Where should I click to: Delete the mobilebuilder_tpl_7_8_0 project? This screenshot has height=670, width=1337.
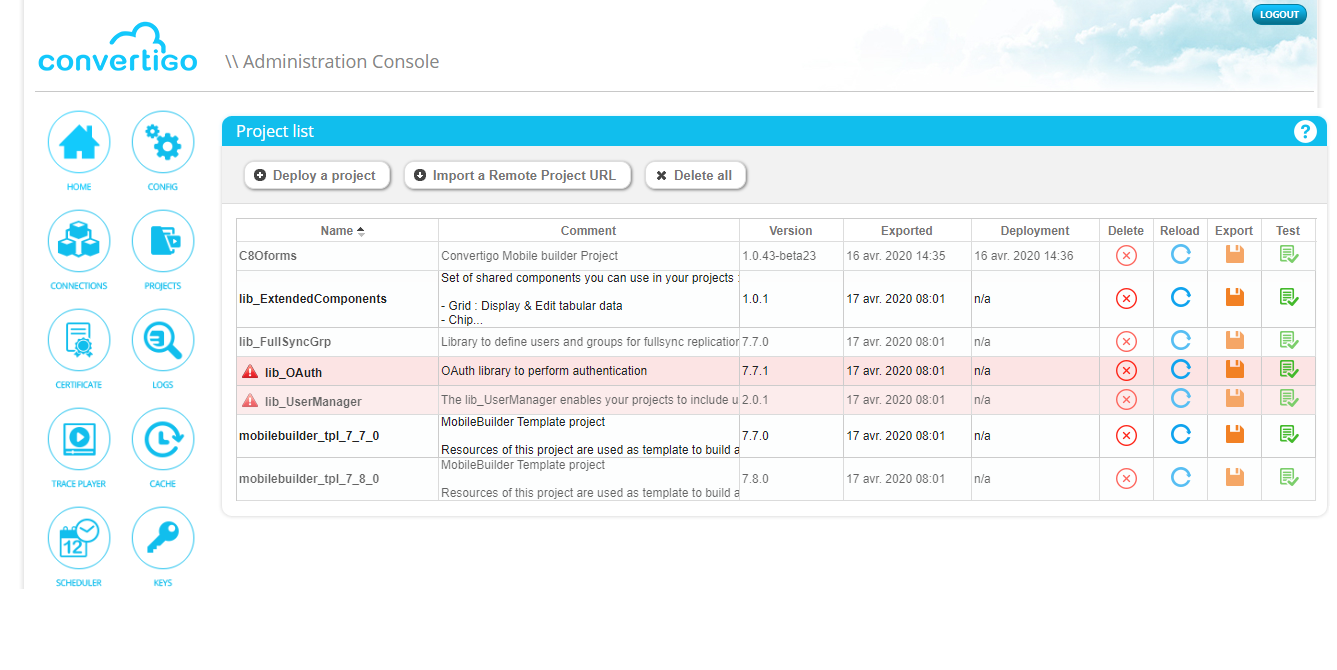pos(1126,478)
